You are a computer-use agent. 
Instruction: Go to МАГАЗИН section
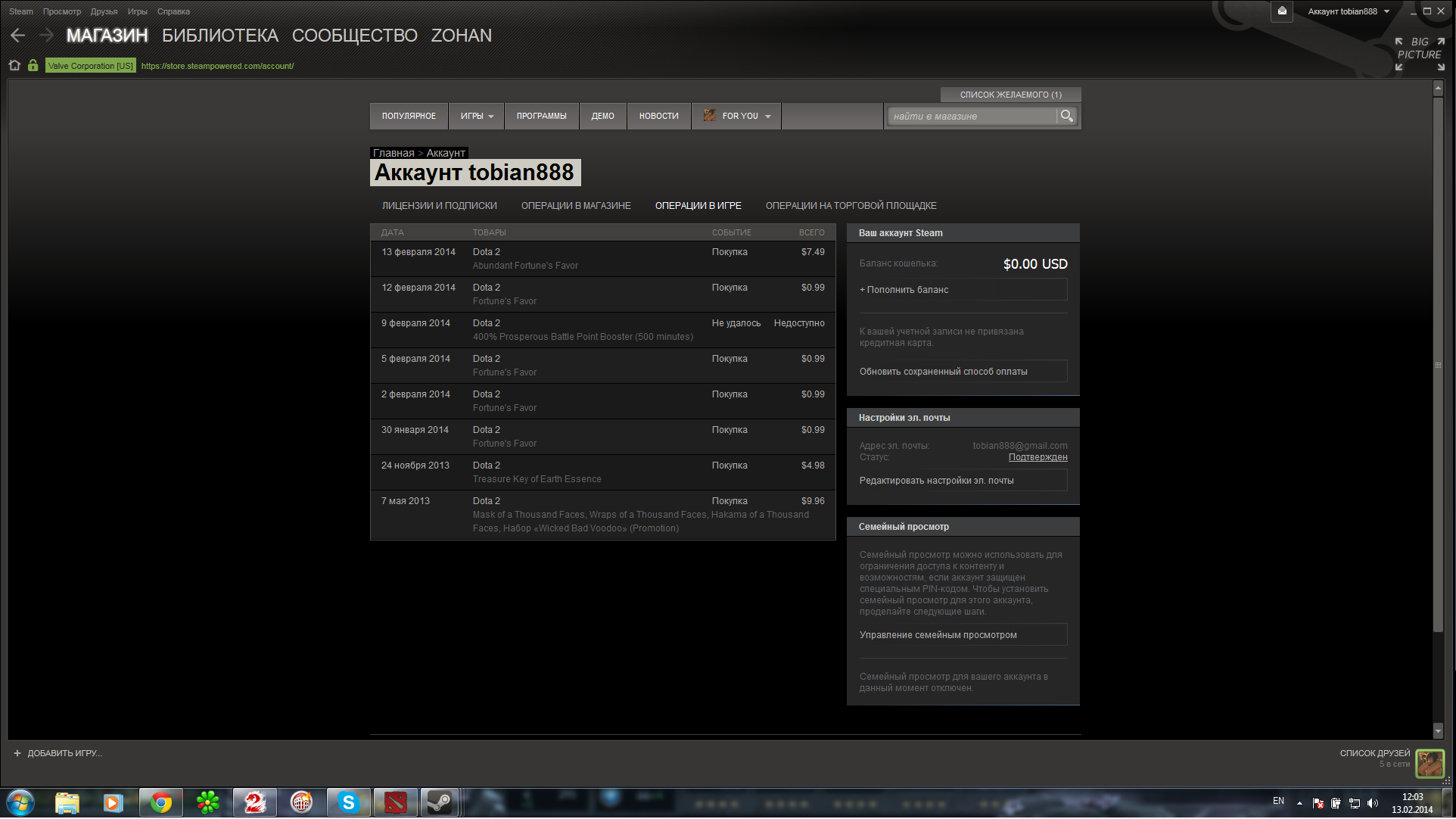click(107, 36)
